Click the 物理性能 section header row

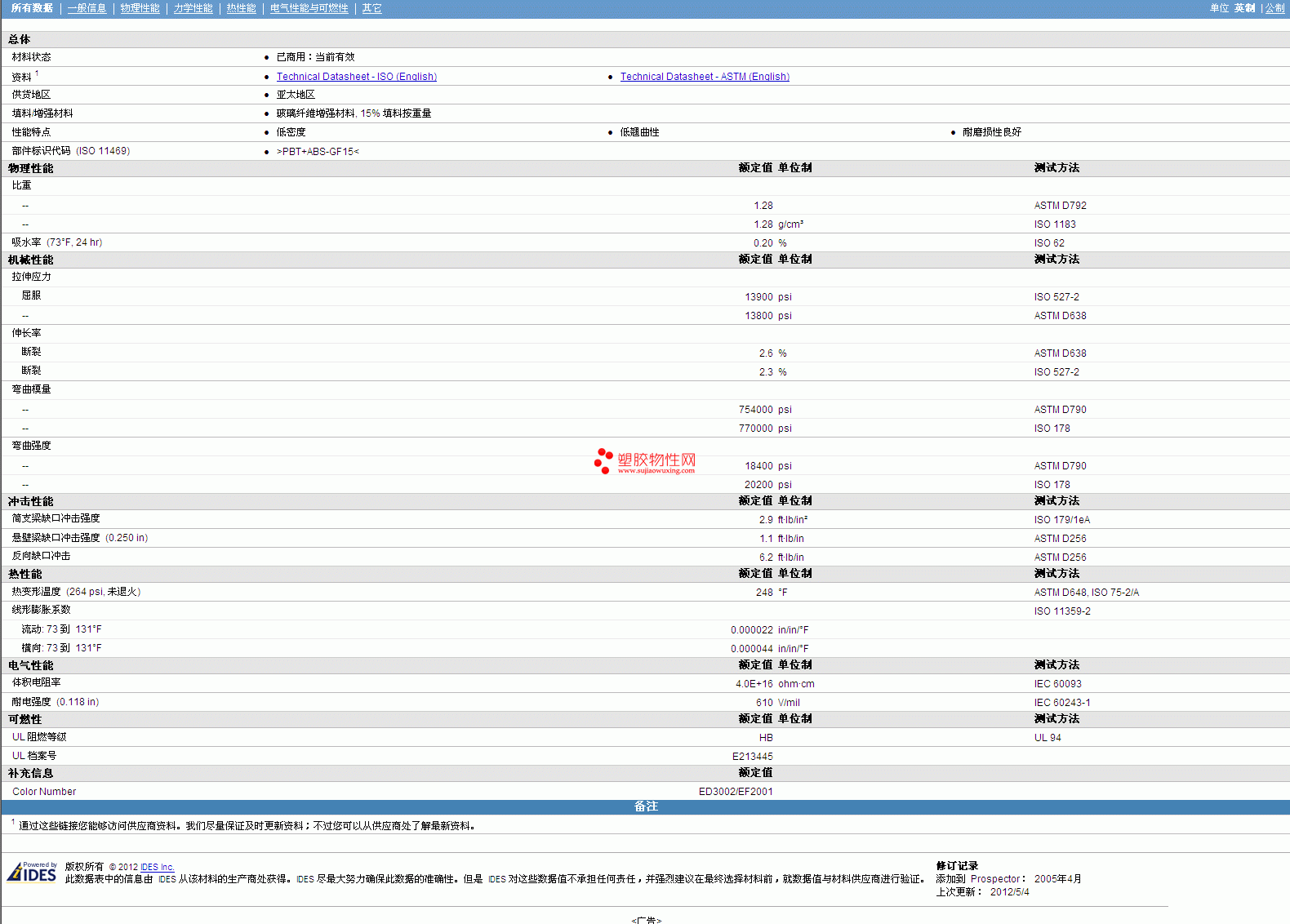coord(31,168)
